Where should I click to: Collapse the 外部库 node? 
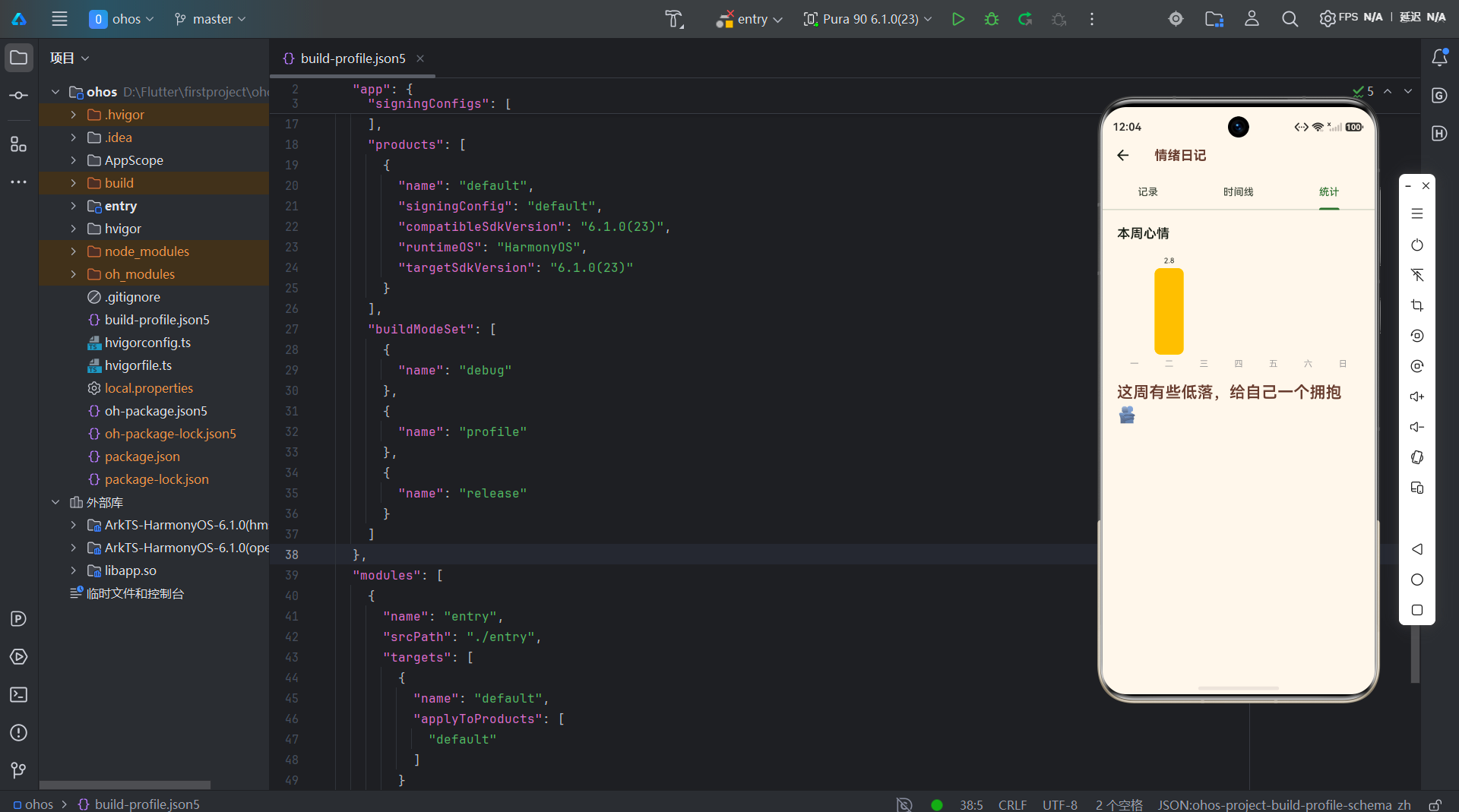tap(55, 502)
